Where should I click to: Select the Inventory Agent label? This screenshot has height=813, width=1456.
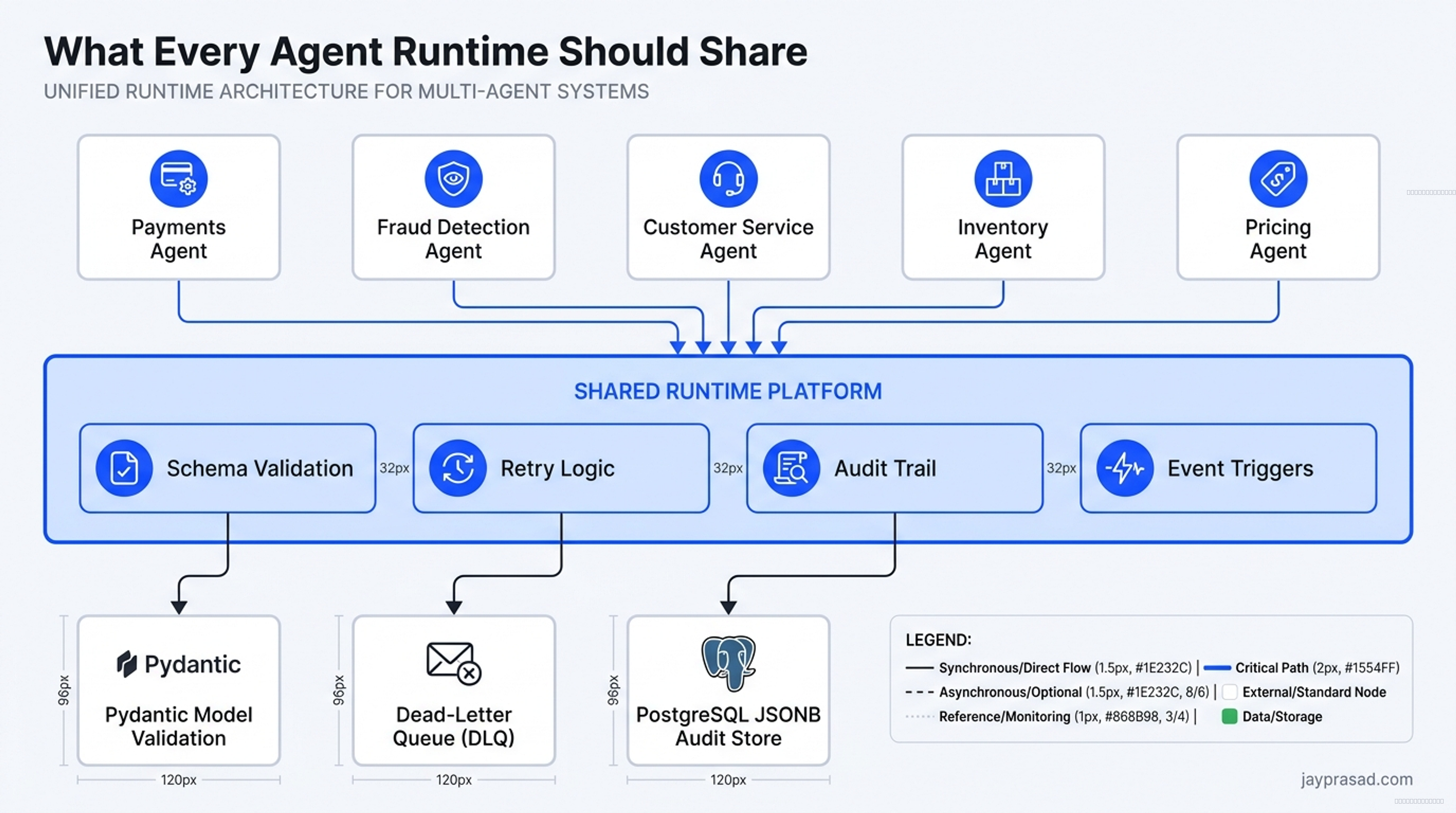pyautogui.click(x=1003, y=239)
